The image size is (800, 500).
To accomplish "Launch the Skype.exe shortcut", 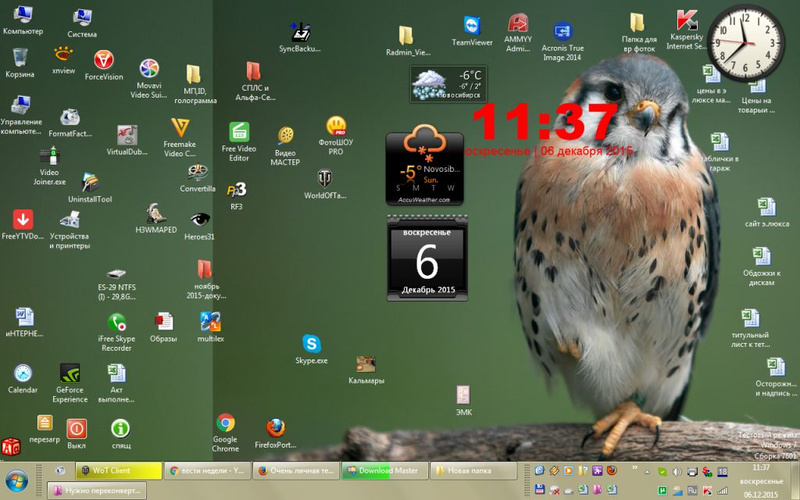I will click(311, 345).
